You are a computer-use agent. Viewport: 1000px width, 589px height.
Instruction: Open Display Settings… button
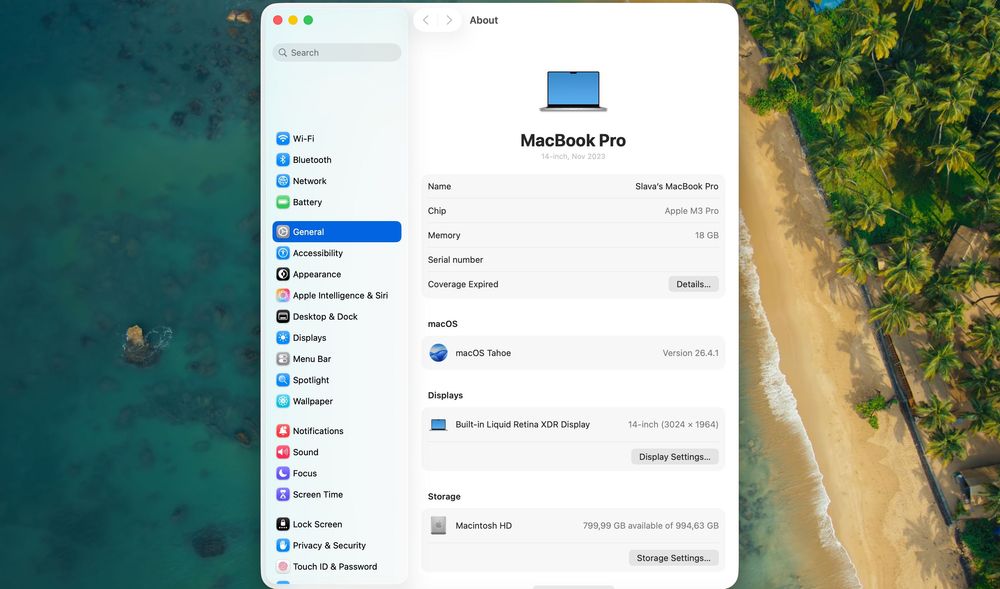click(x=675, y=456)
